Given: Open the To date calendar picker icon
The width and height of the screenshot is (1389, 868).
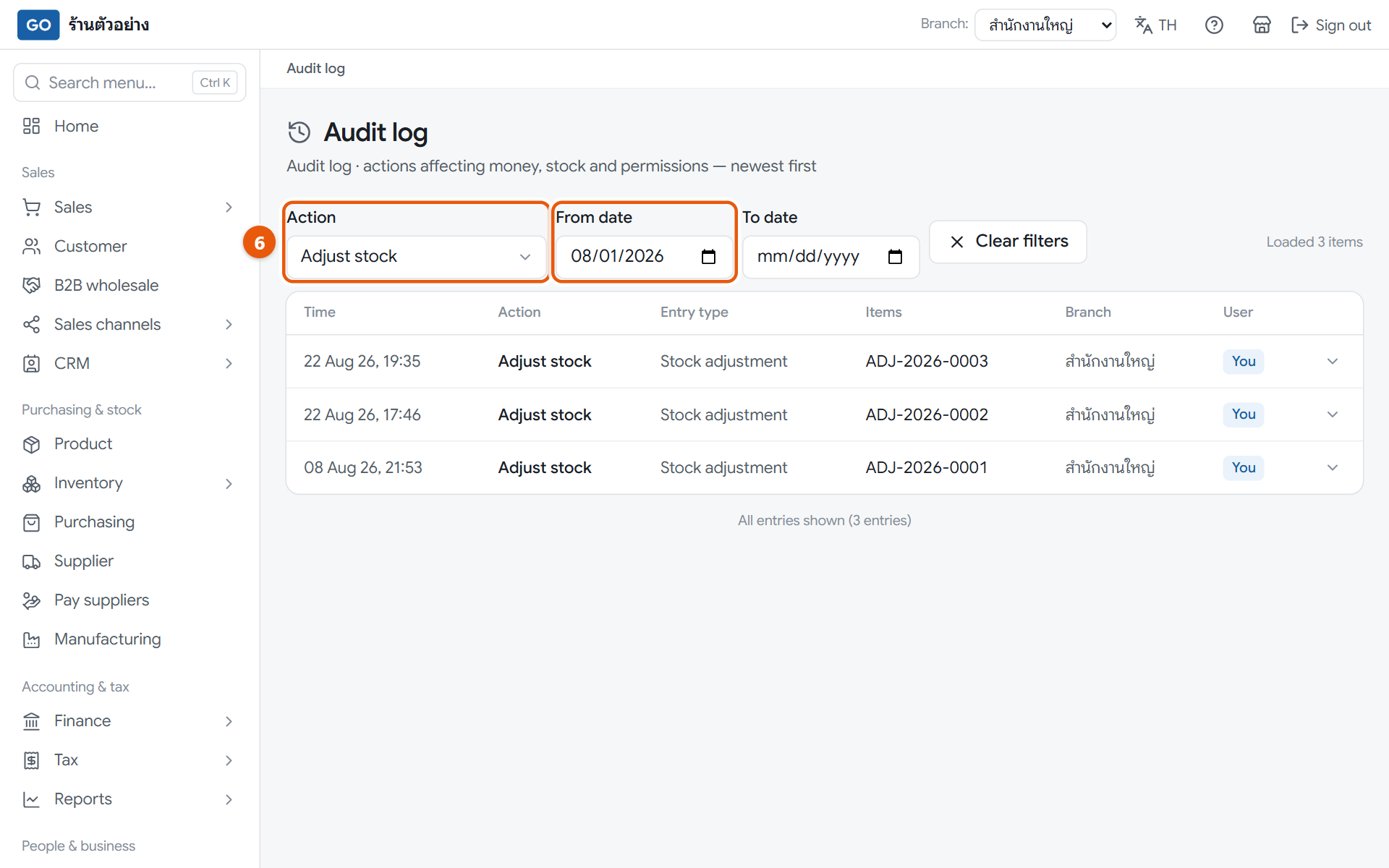Looking at the screenshot, I should [895, 257].
